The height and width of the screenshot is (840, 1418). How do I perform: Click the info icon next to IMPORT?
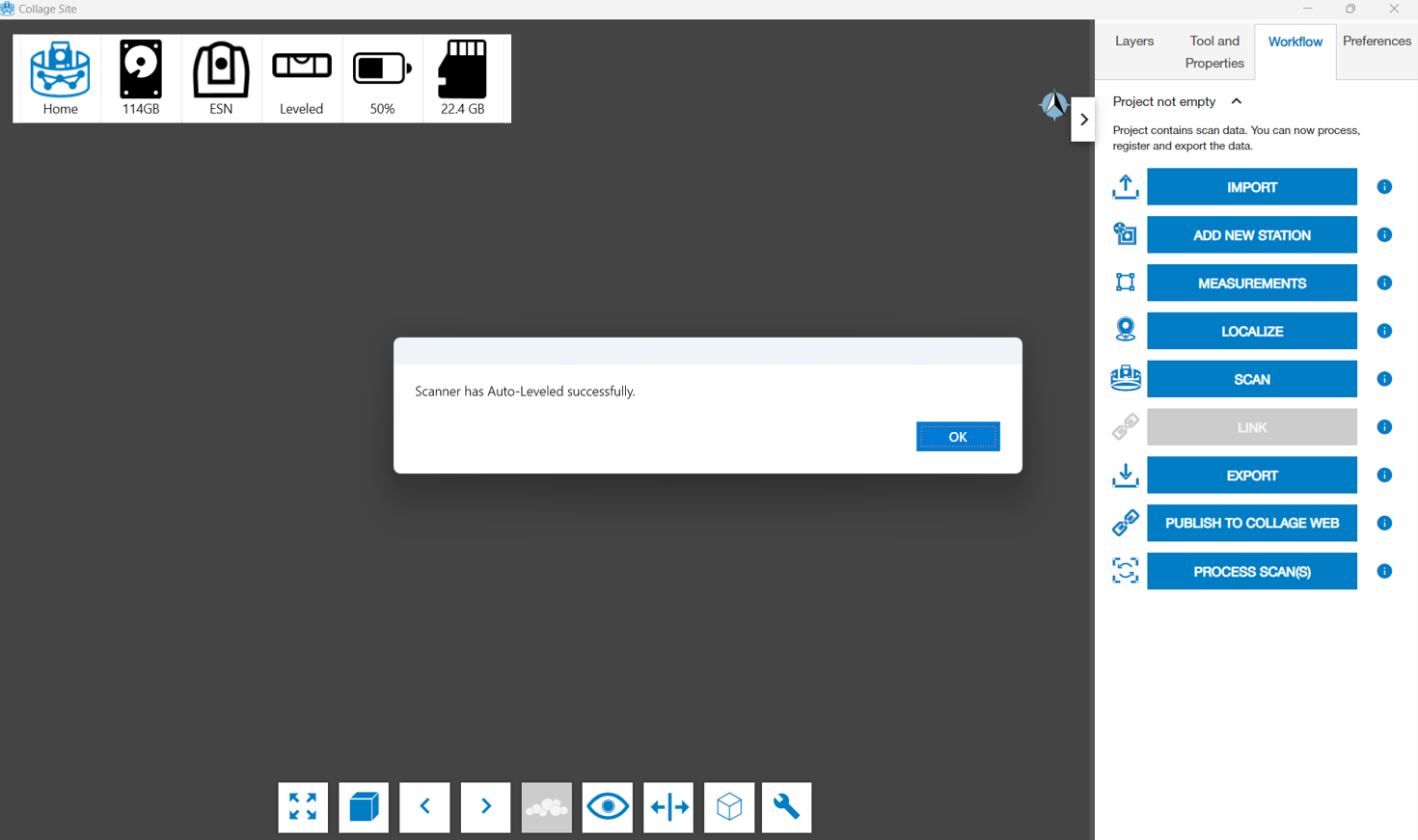1384,187
